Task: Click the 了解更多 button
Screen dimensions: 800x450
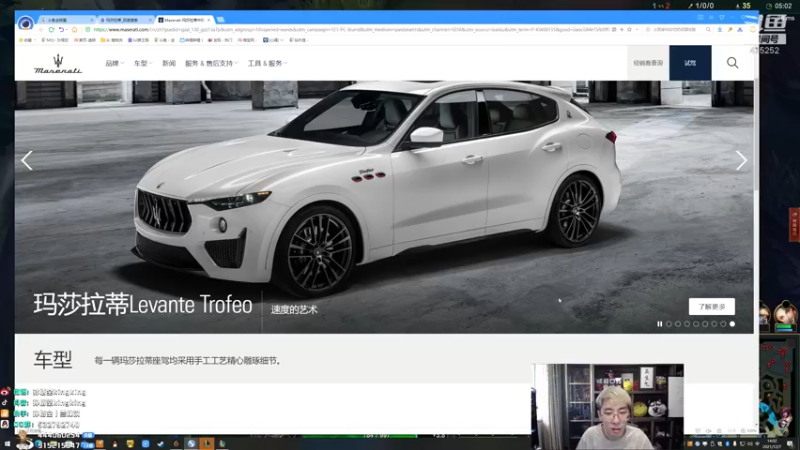Action: point(712,307)
